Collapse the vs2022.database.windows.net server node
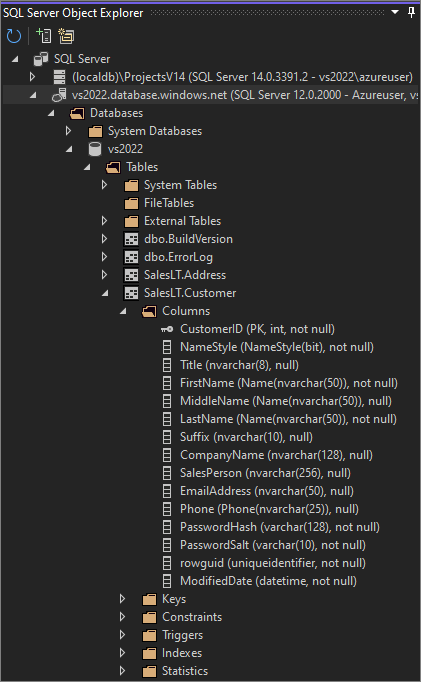421x682 pixels. (x=33, y=95)
